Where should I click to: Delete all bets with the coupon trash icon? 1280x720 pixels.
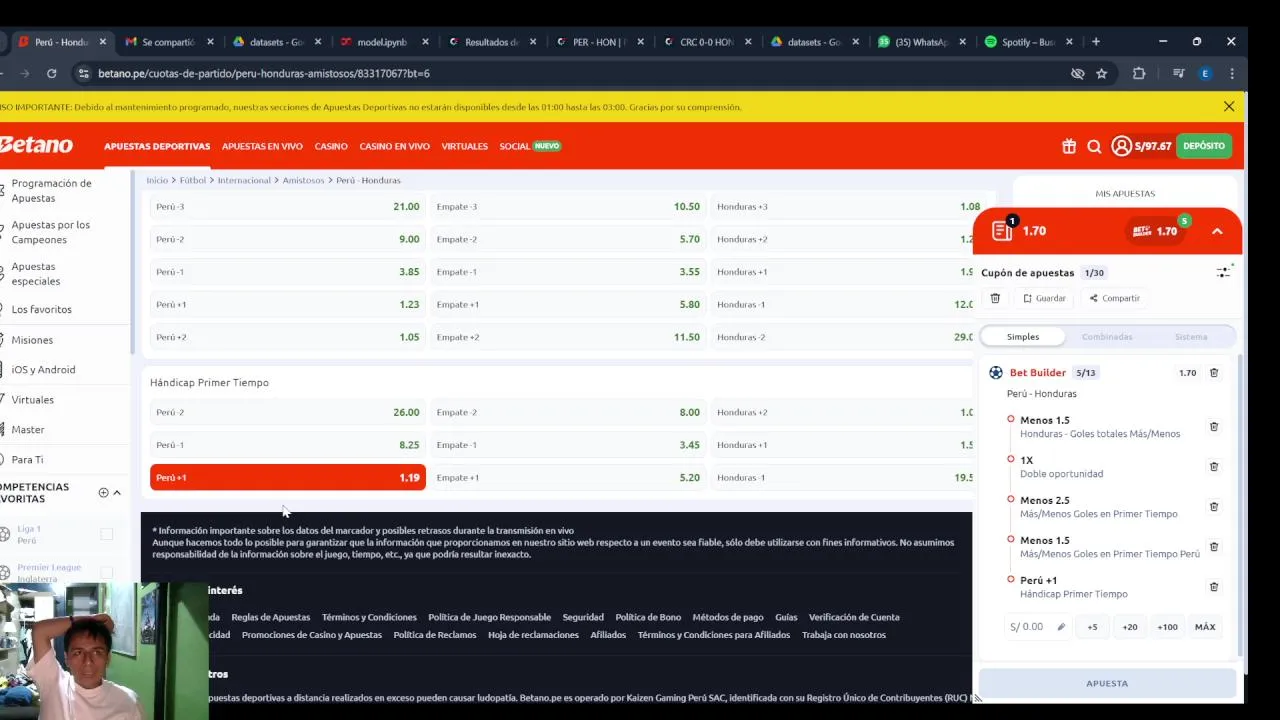coord(995,298)
